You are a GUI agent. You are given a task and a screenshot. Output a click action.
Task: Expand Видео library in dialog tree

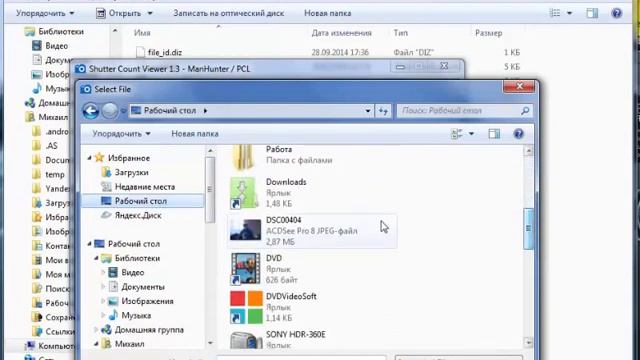click(x=103, y=273)
